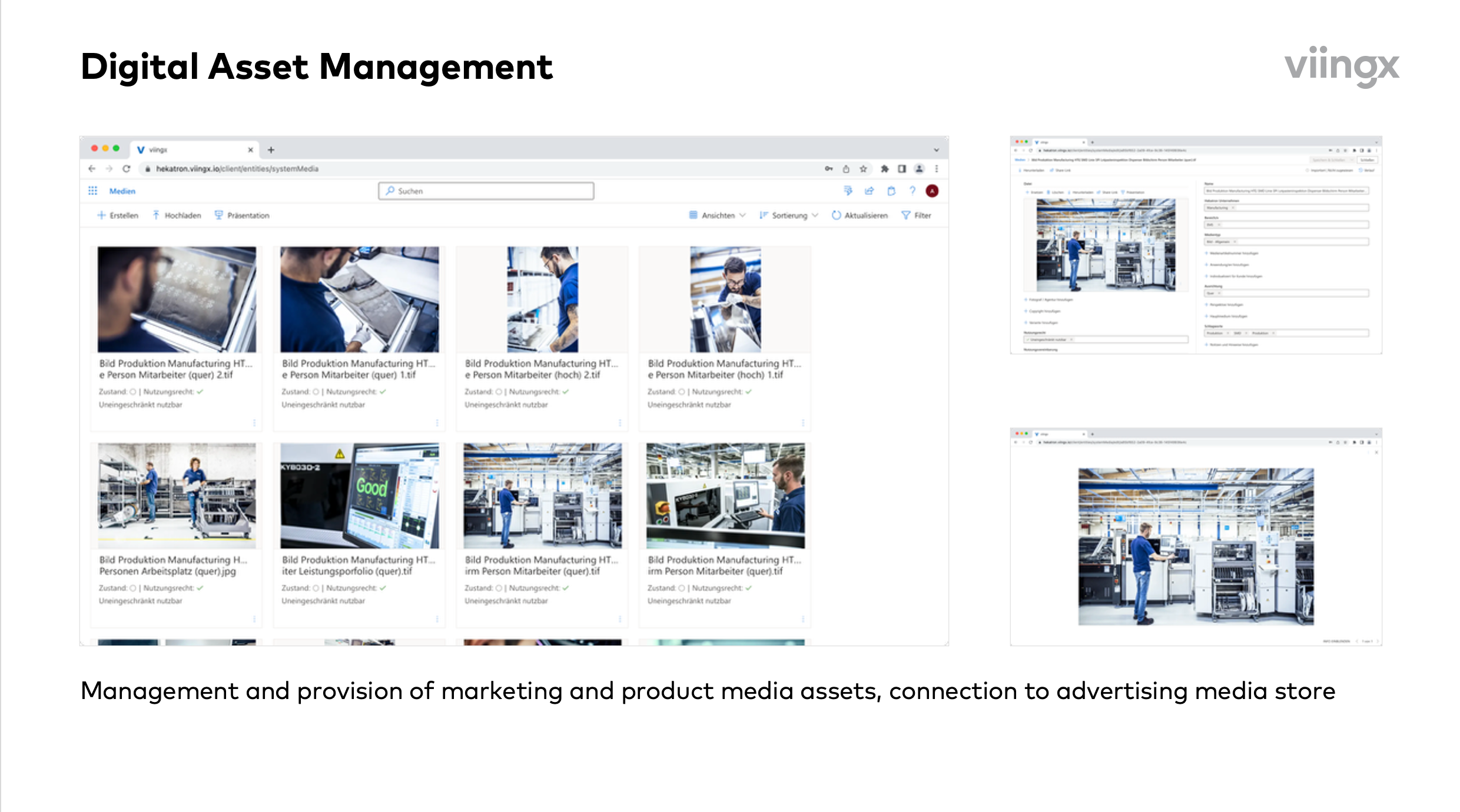
Task: Open thumbnail of Mitarbeiter (quer) 1.tif
Action: point(360,299)
